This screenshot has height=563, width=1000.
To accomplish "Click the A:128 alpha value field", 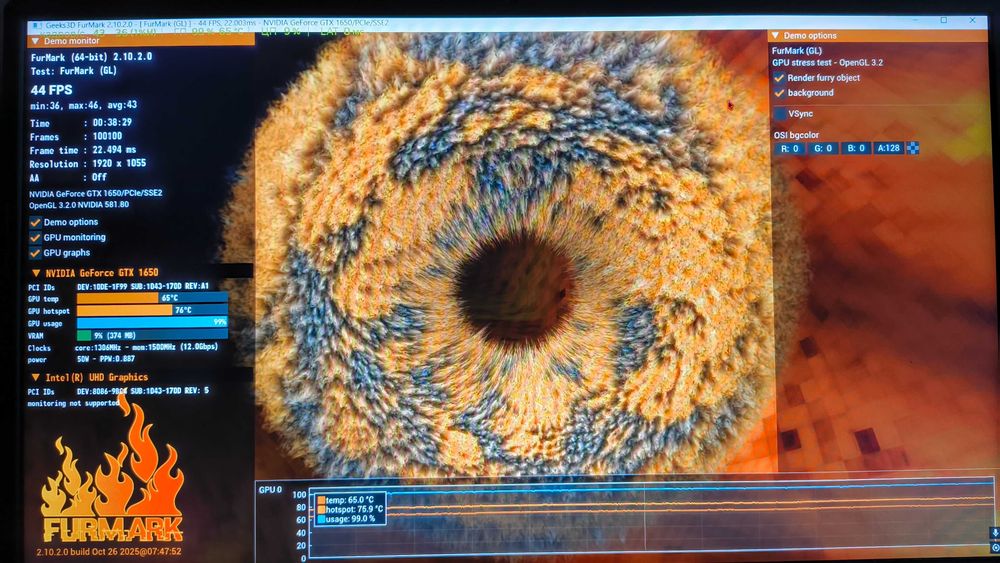I will [x=888, y=148].
